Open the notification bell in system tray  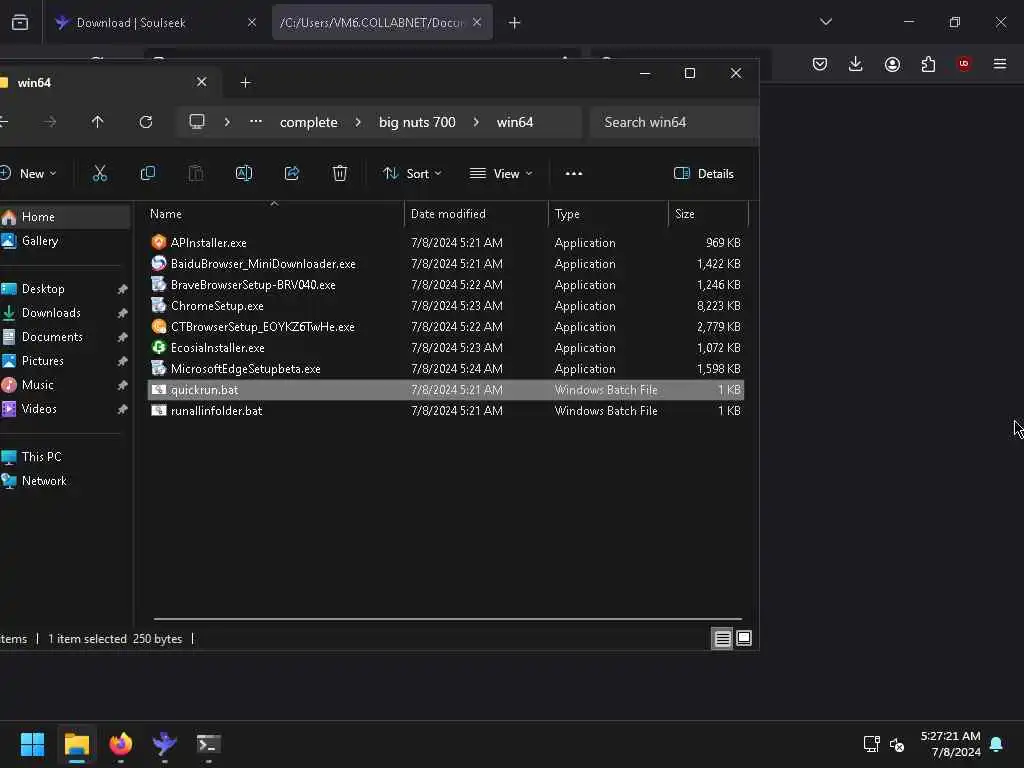(996, 744)
